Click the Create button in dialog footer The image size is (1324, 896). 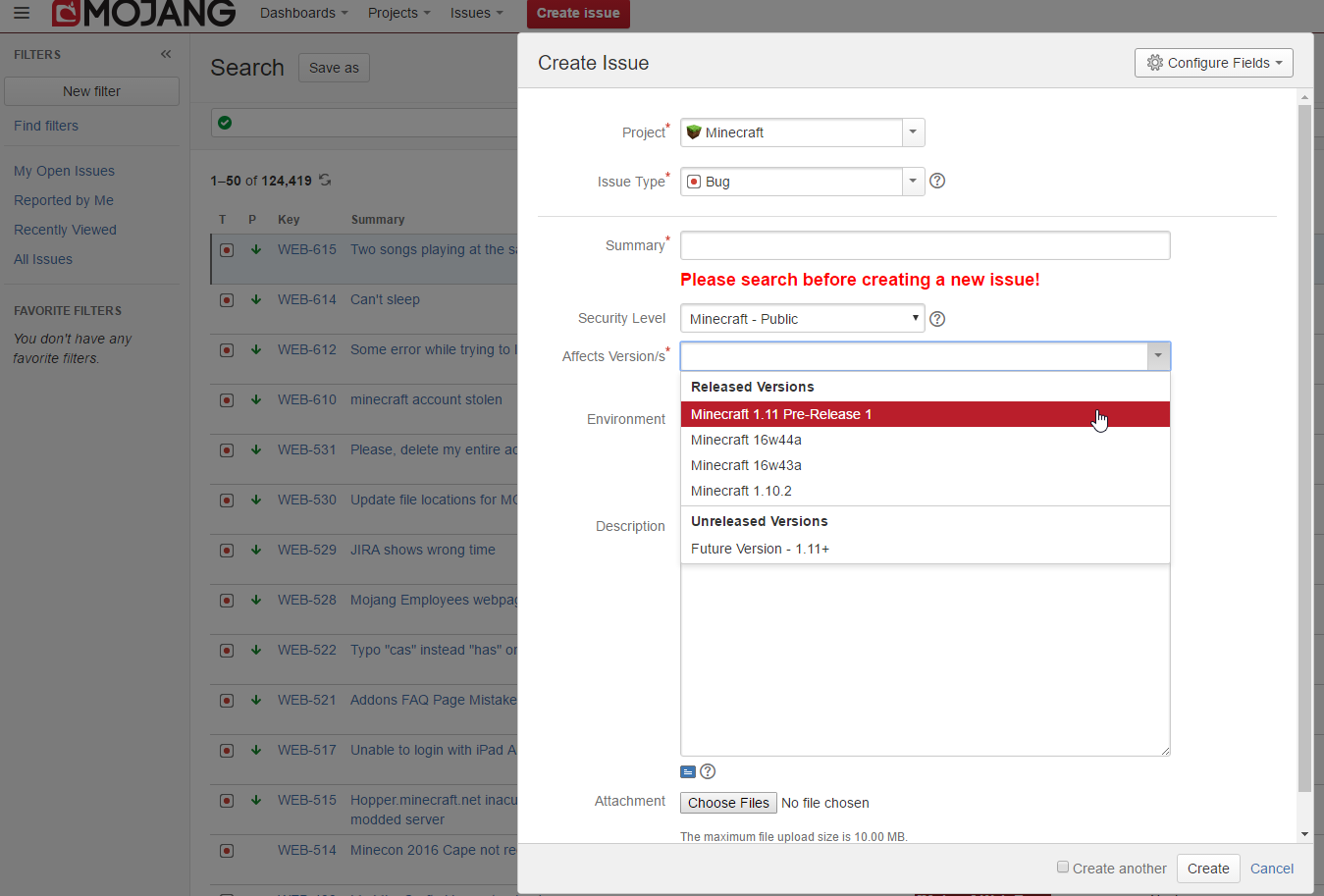[x=1207, y=869]
